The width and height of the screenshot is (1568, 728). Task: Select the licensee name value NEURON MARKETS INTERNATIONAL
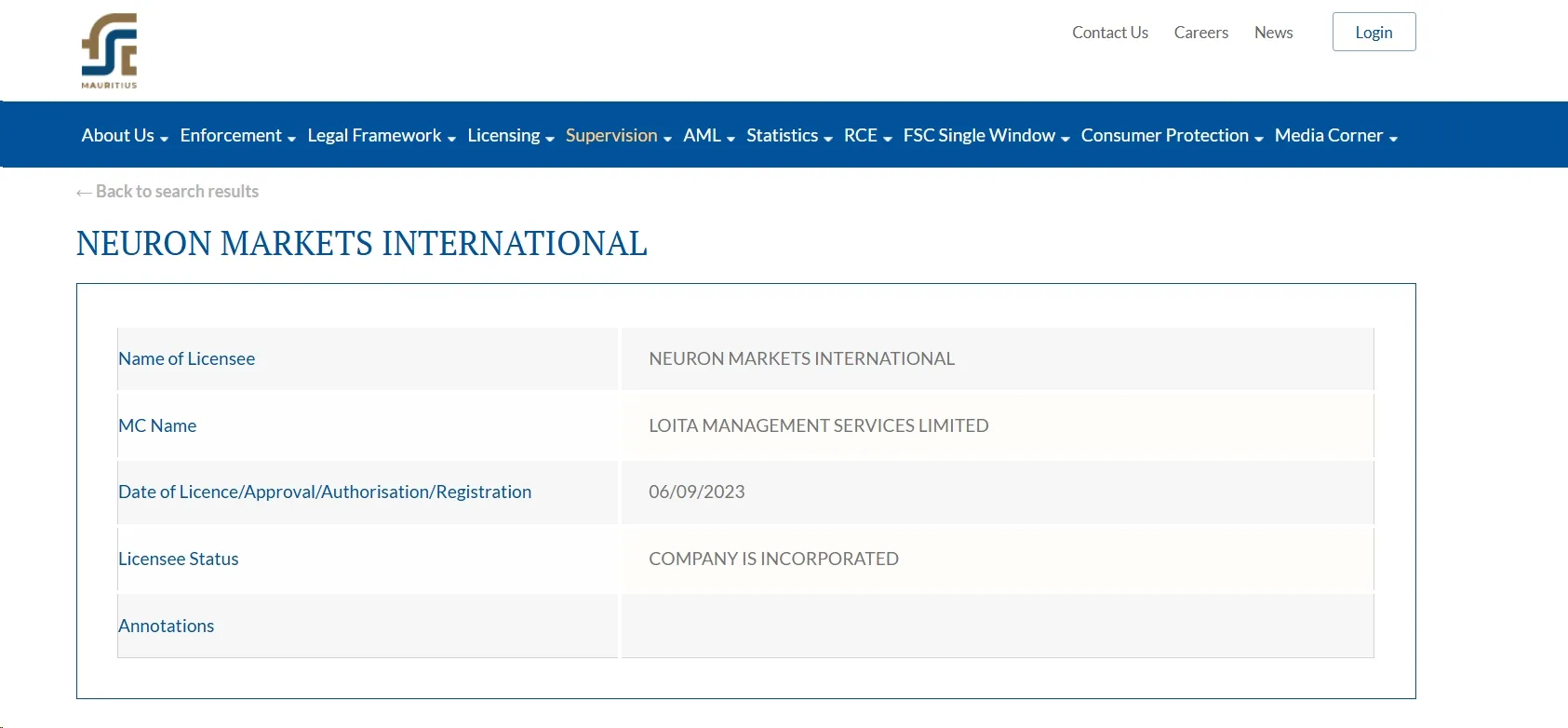tap(802, 358)
